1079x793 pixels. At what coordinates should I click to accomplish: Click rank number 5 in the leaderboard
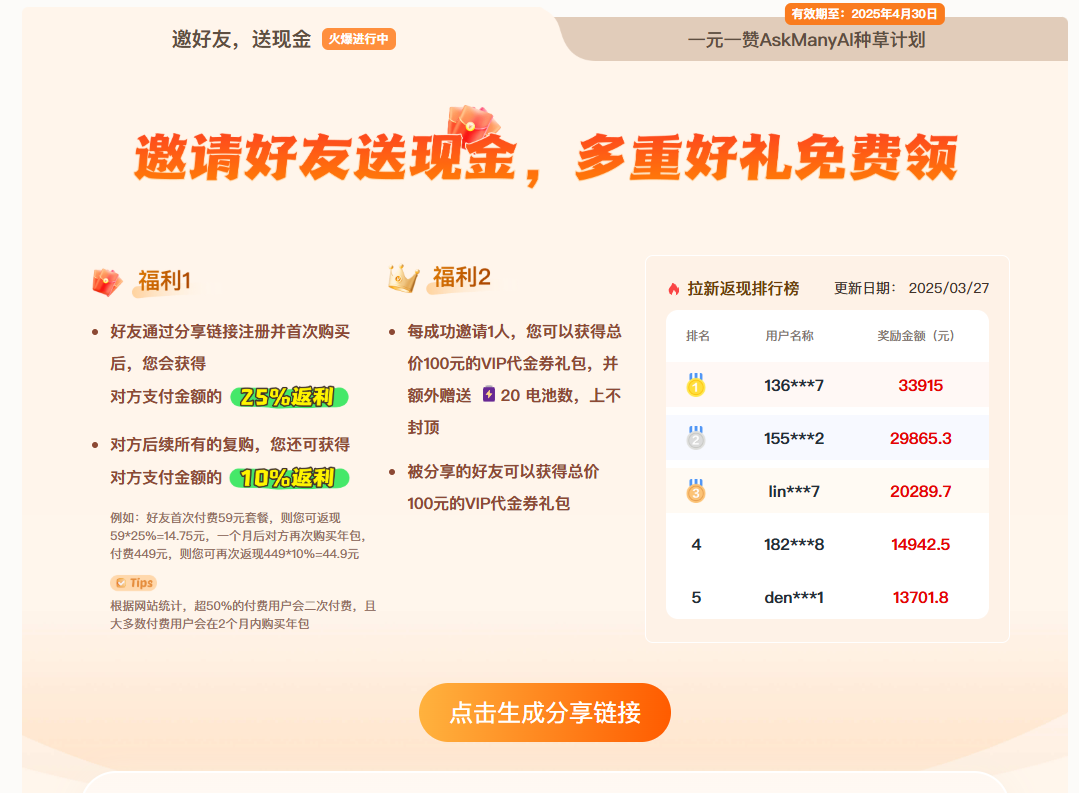[x=696, y=598]
